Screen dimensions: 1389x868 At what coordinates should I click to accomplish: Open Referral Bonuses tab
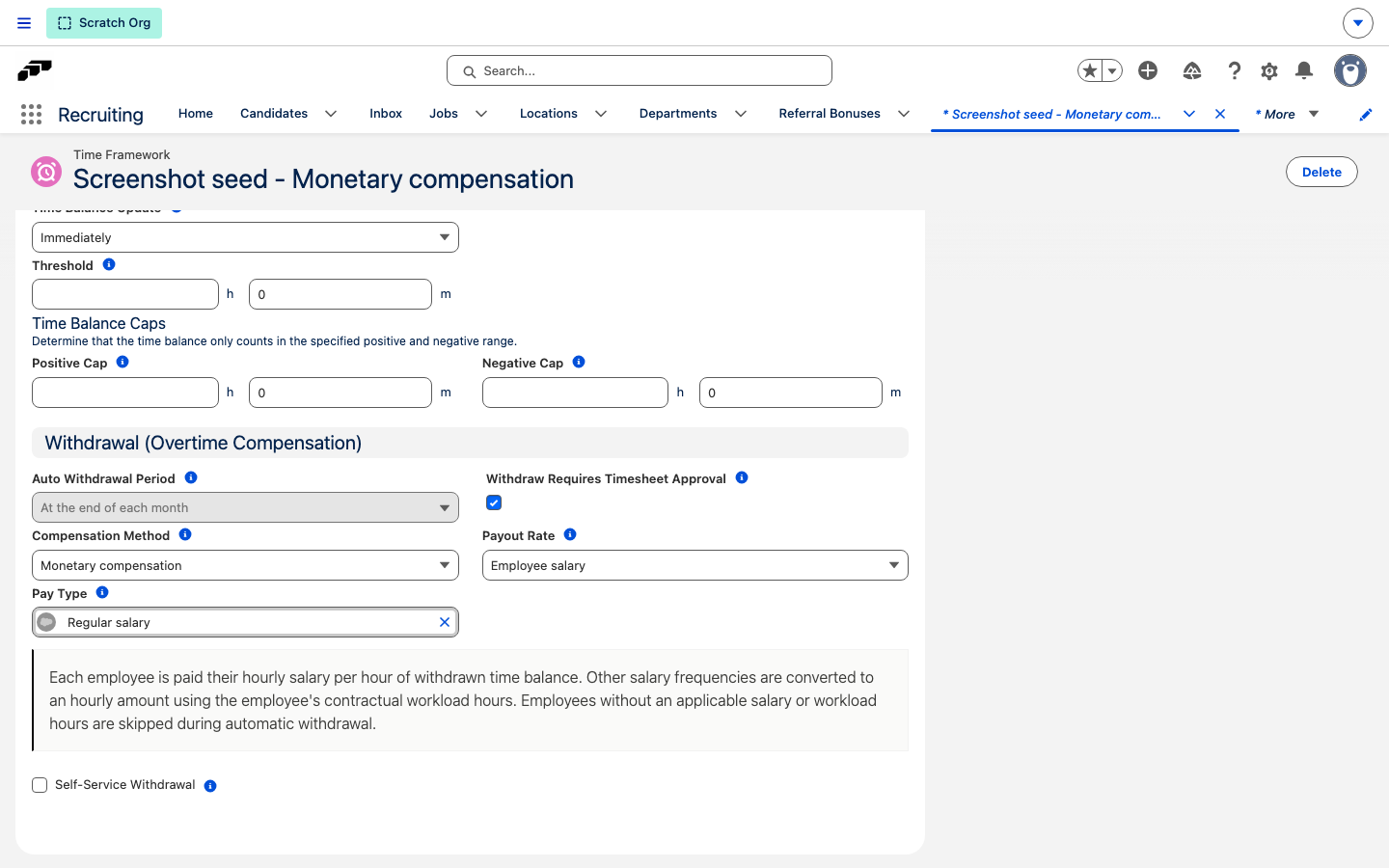[x=830, y=114]
